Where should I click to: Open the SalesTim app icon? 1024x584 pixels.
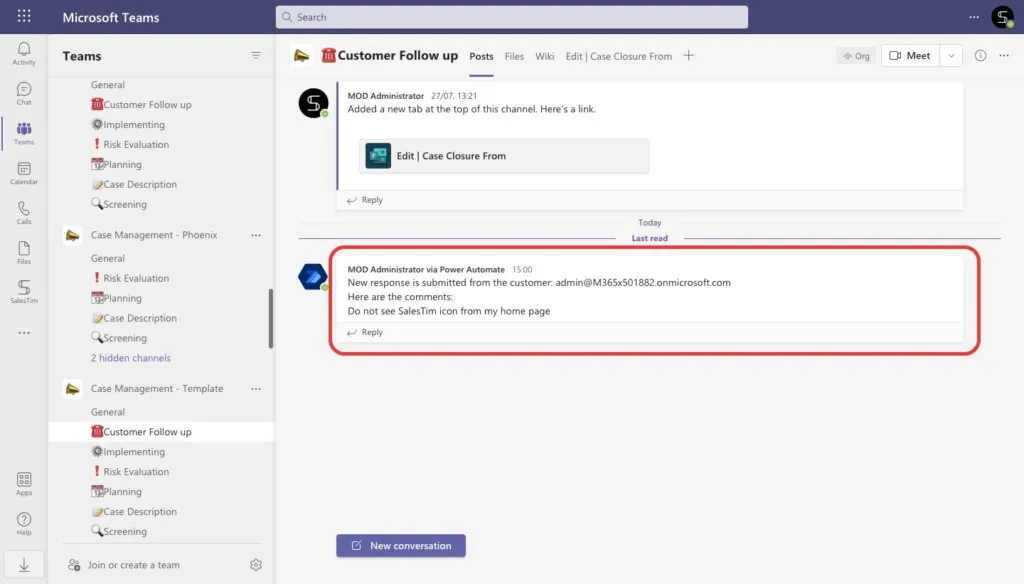pos(24,292)
